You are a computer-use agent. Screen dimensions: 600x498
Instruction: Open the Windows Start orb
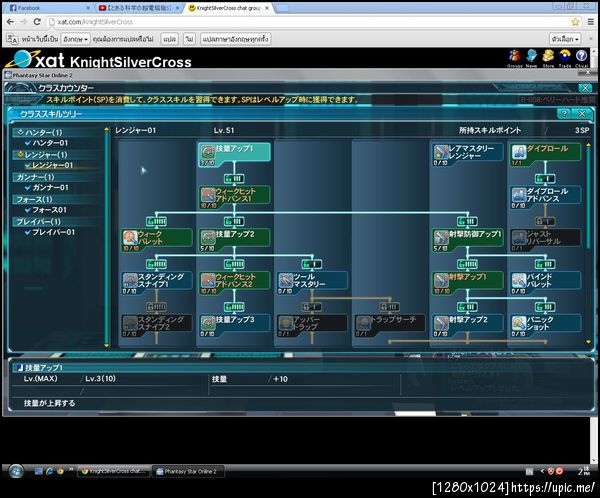pyautogui.click(x=16, y=471)
